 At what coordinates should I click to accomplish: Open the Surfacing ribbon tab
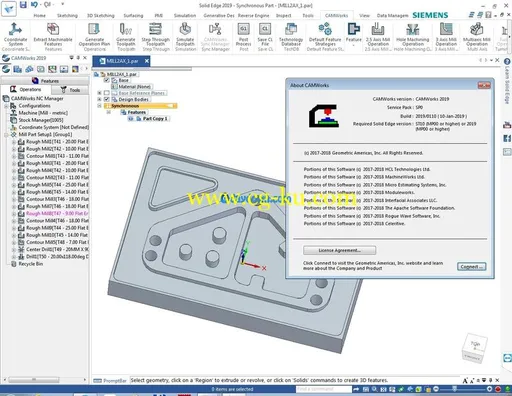coord(133,15)
